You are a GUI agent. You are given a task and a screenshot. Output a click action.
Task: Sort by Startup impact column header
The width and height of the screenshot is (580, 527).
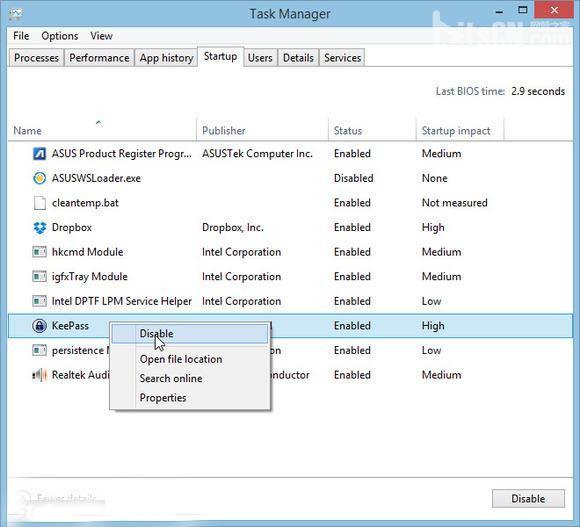(x=456, y=131)
